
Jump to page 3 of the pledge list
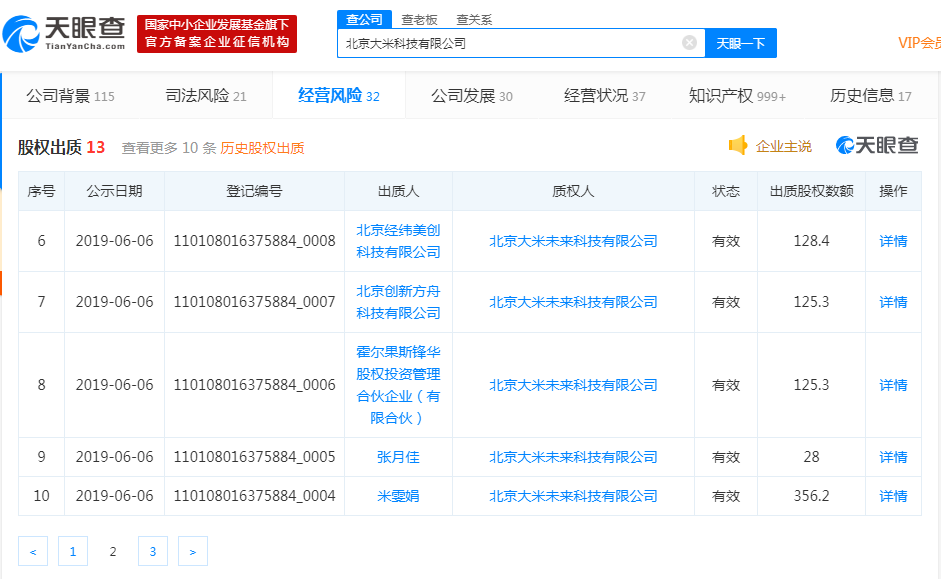click(152, 551)
